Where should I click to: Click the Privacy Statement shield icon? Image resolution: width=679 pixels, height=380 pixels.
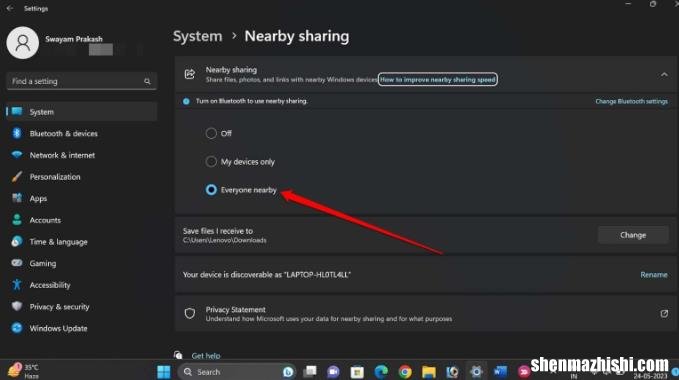click(190, 313)
